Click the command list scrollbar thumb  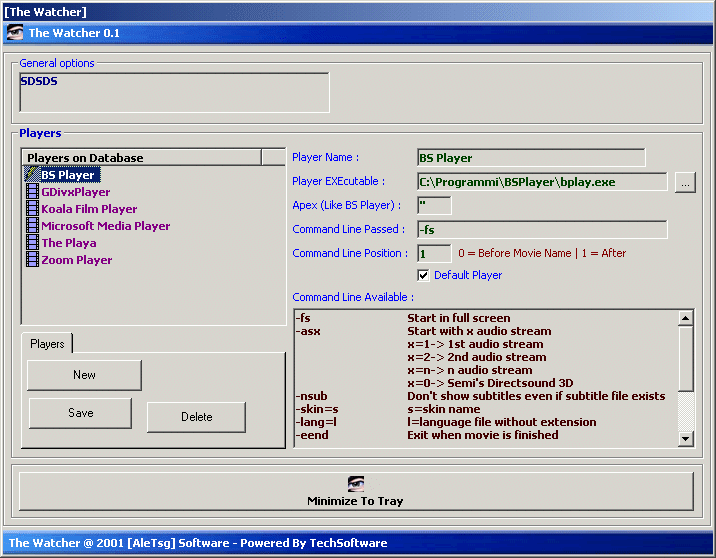(685, 358)
